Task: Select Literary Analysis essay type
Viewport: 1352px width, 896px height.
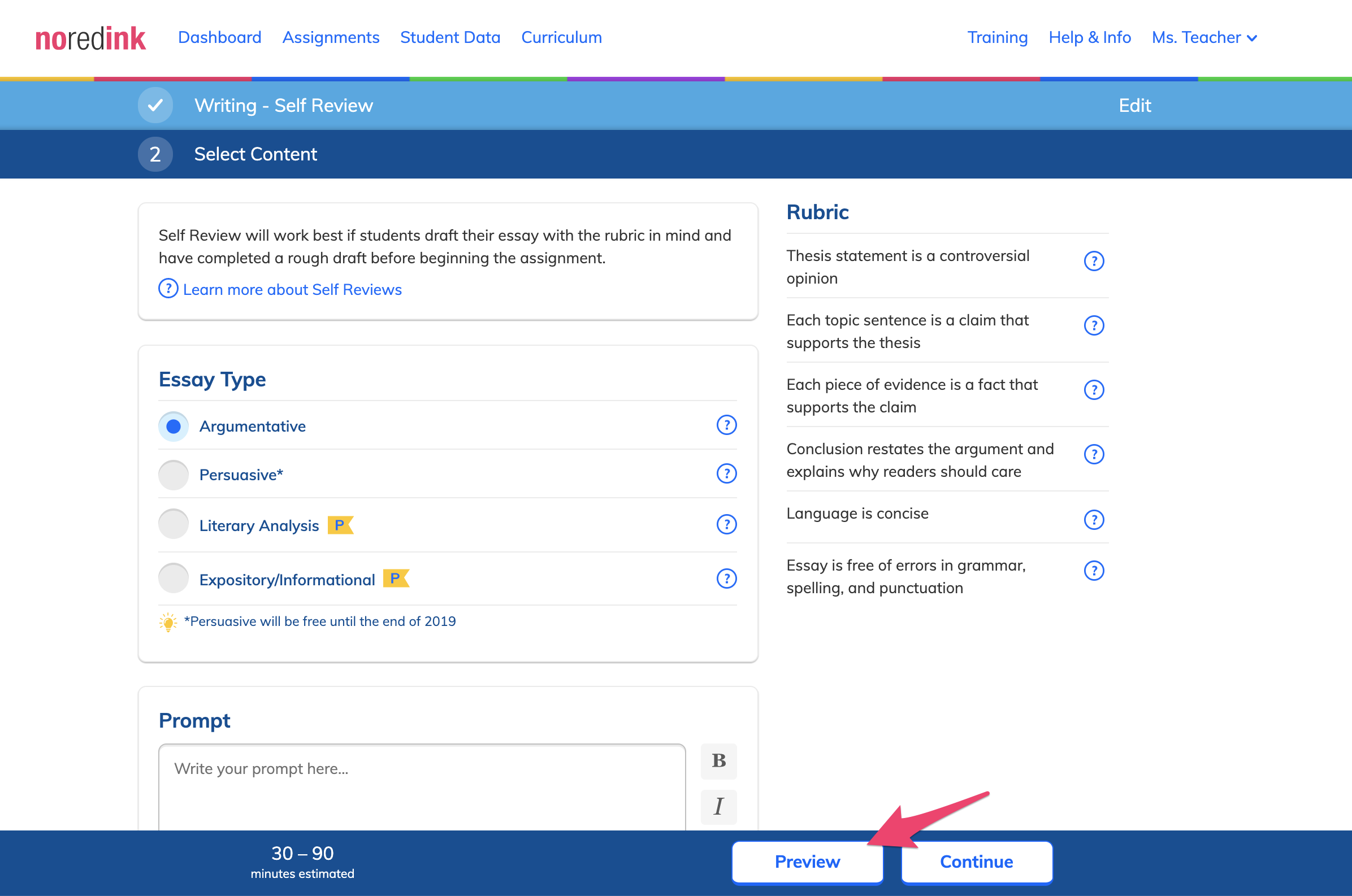Action: click(x=173, y=524)
